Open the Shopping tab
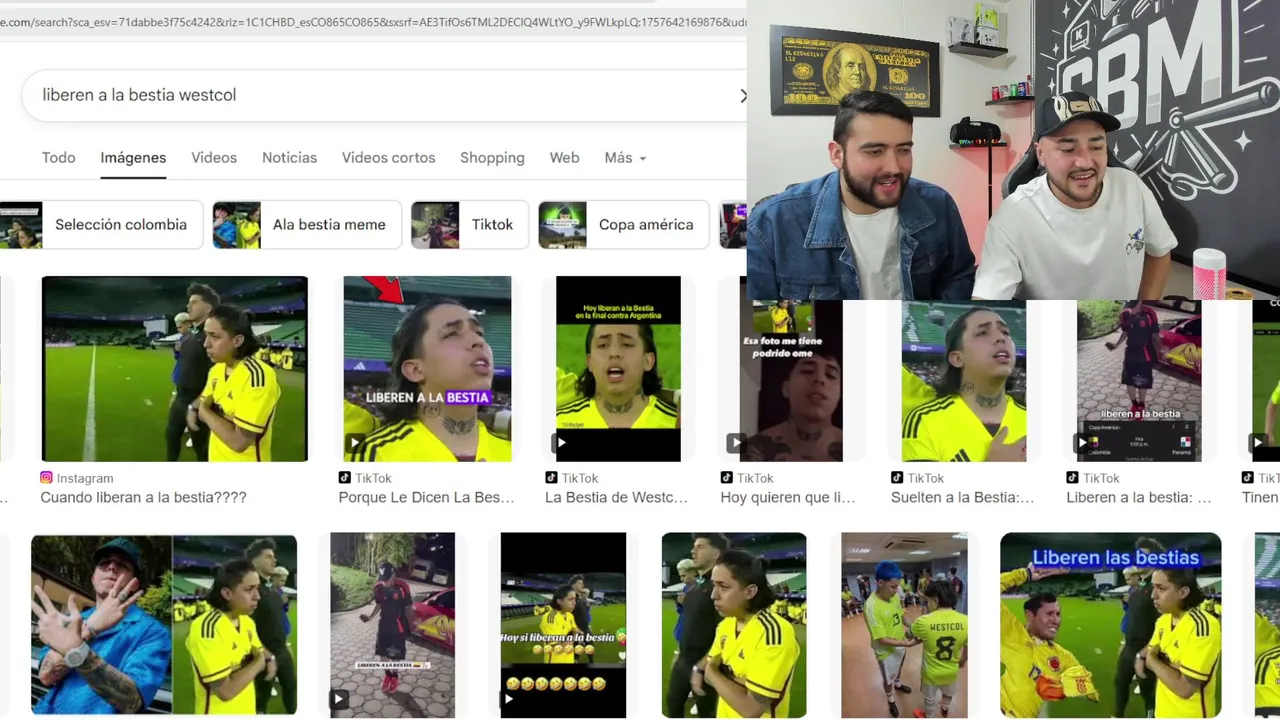1280x720 pixels. coord(492,158)
